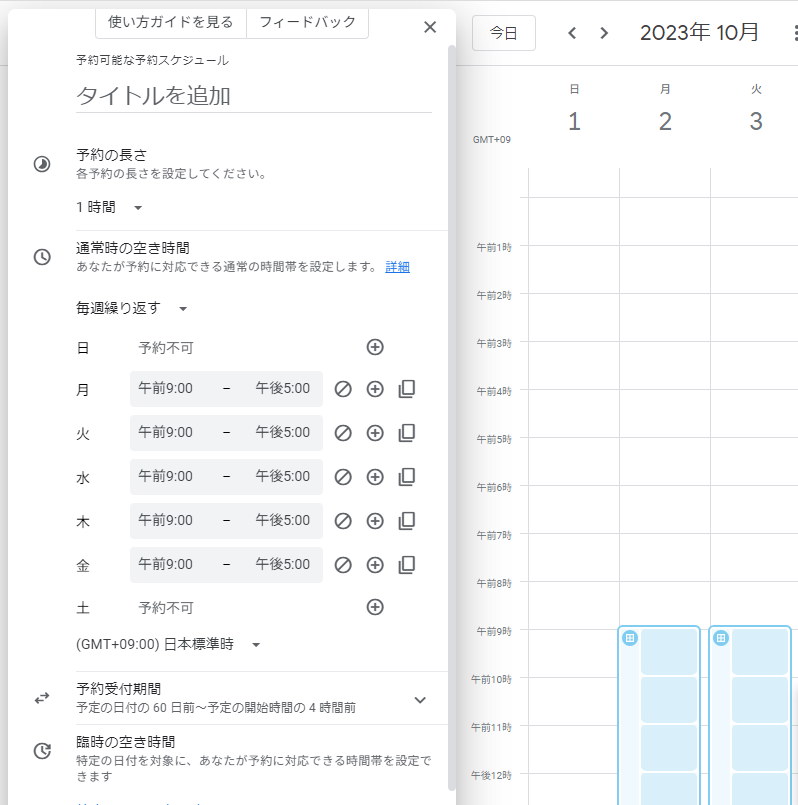Click 予約不可 text in Saturday (土) row
Image resolution: width=798 pixels, height=805 pixels.
click(166, 608)
